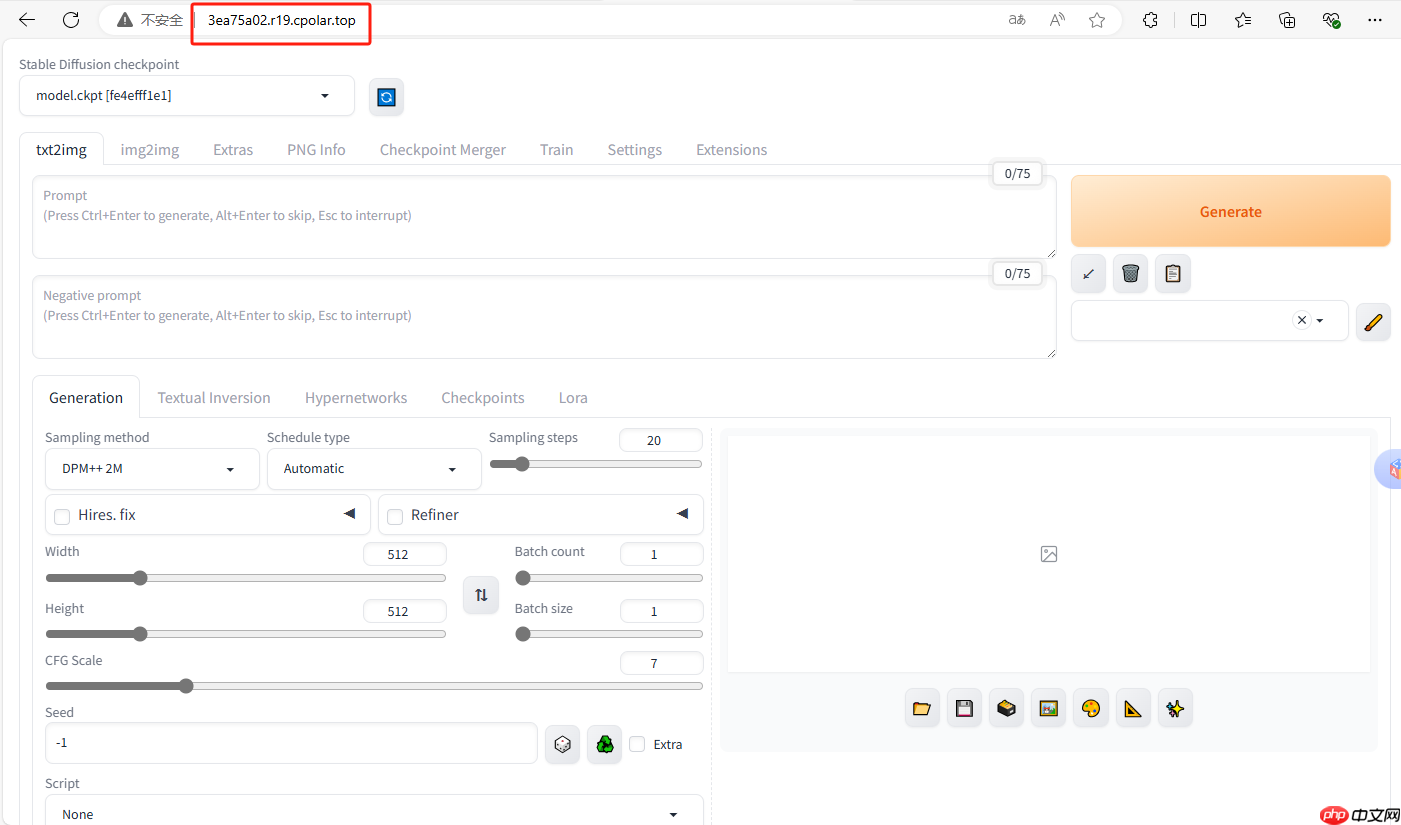The width and height of the screenshot is (1401, 825).
Task: Click the refresh checkpoint list icon
Action: 386,97
